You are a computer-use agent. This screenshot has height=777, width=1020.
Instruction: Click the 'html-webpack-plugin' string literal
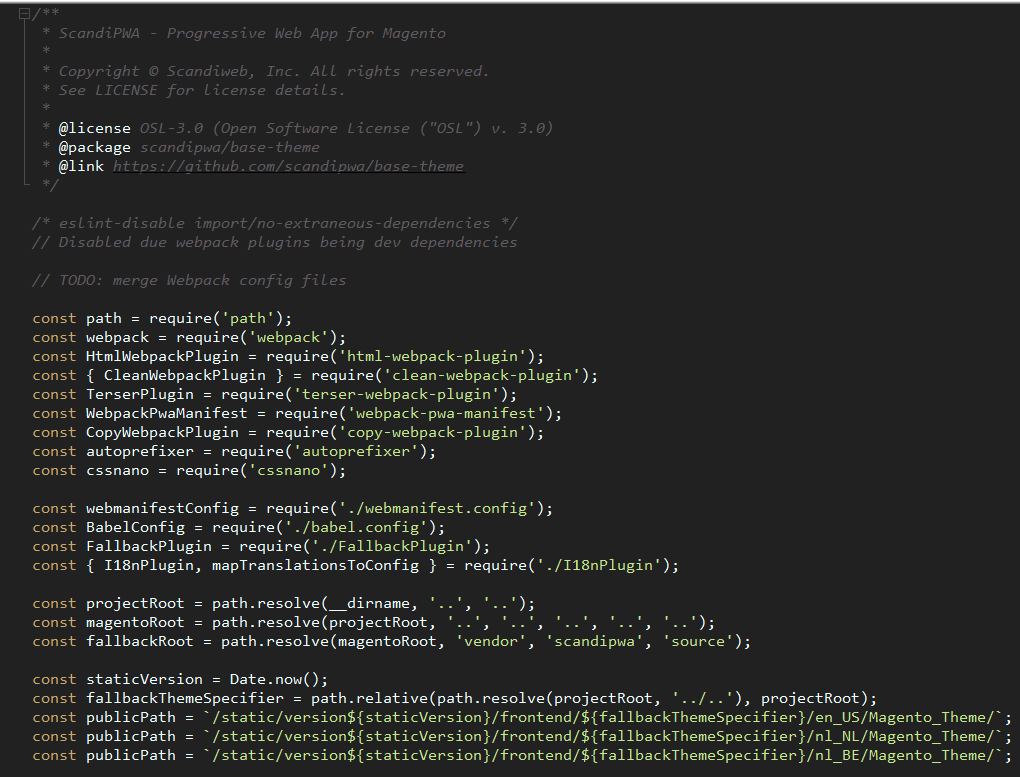432,357
